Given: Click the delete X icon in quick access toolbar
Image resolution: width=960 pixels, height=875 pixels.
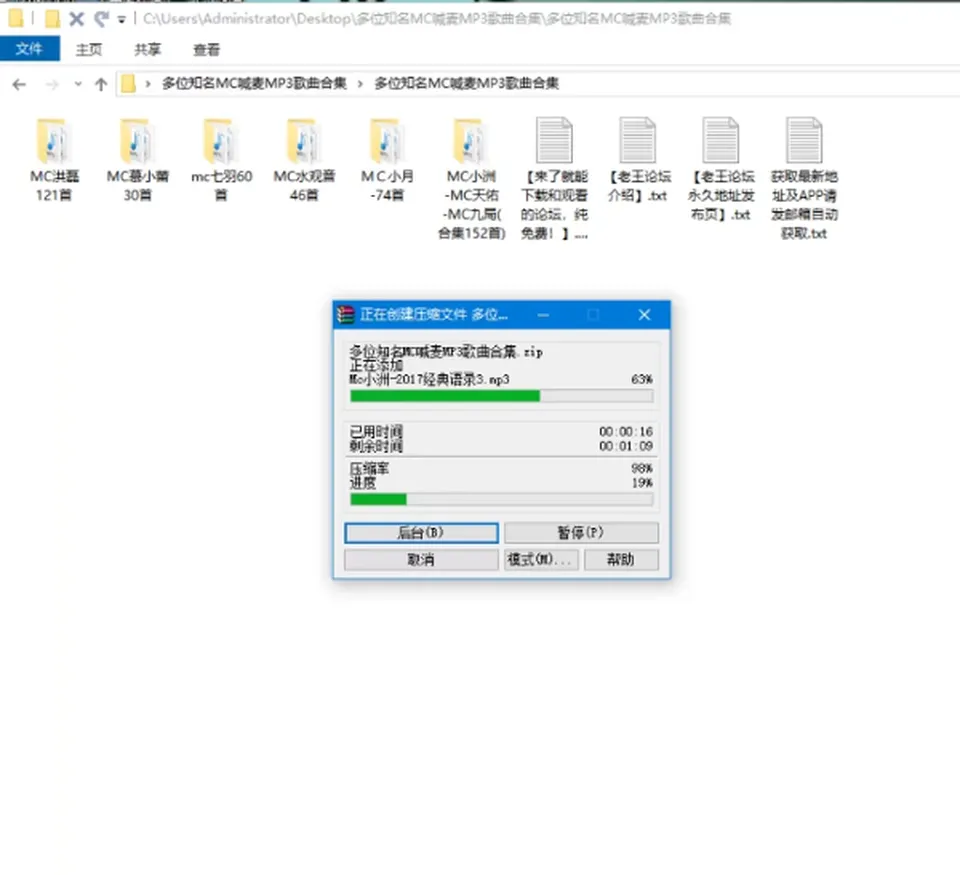Looking at the screenshot, I should tap(76, 19).
